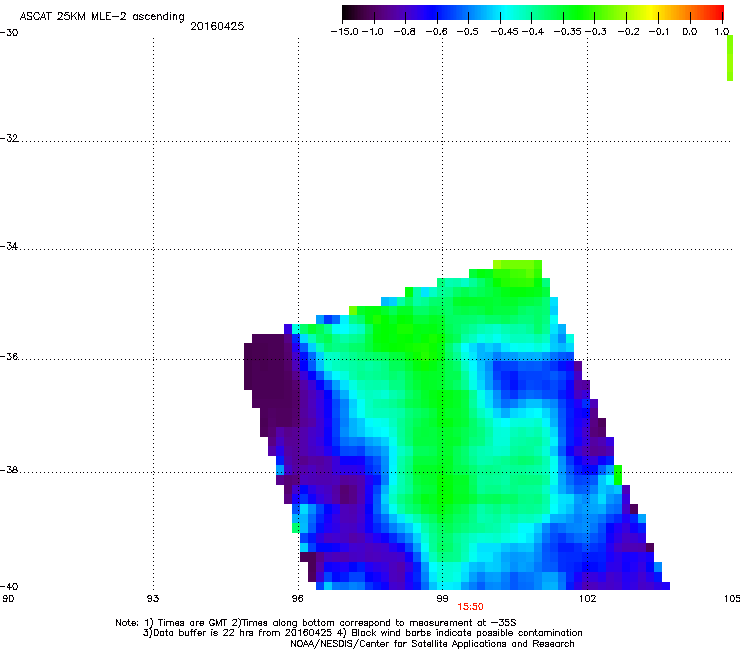Click the colorbar label 0.0
This screenshot has width=740, height=650.
pyautogui.click(x=690, y=32)
